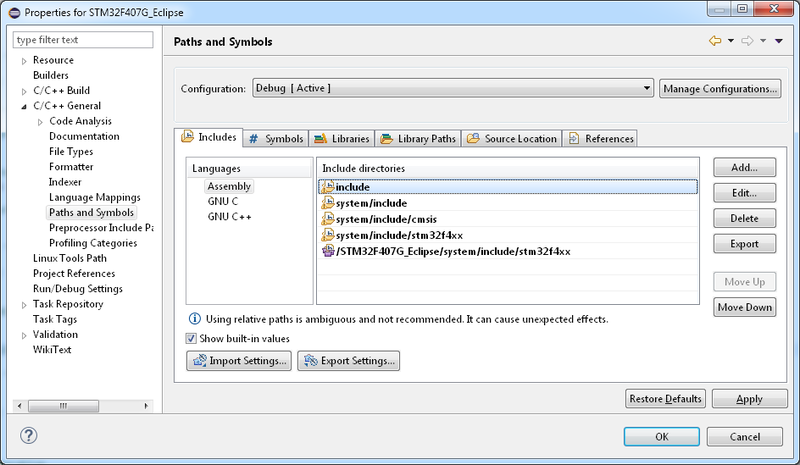The width and height of the screenshot is (800, 465).
Task: Collapse the C/C++ General tree node
Action: pyautogui.click(x=24, y=106)
